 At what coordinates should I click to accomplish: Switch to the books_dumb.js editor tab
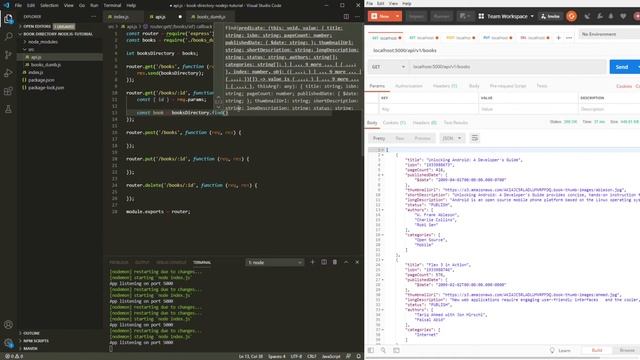[211, 17]
